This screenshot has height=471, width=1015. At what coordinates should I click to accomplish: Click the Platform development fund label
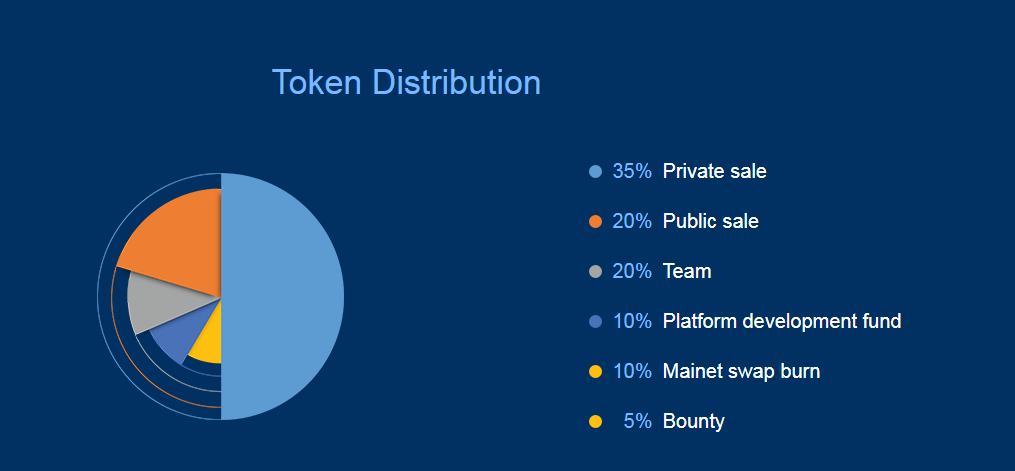click(x=782, y=321)
